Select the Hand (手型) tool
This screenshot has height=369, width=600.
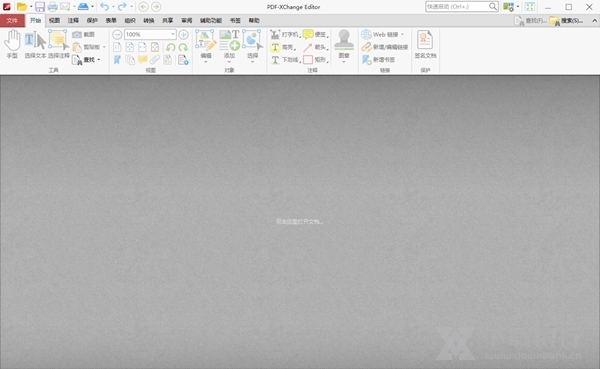[x=12, y=44]
